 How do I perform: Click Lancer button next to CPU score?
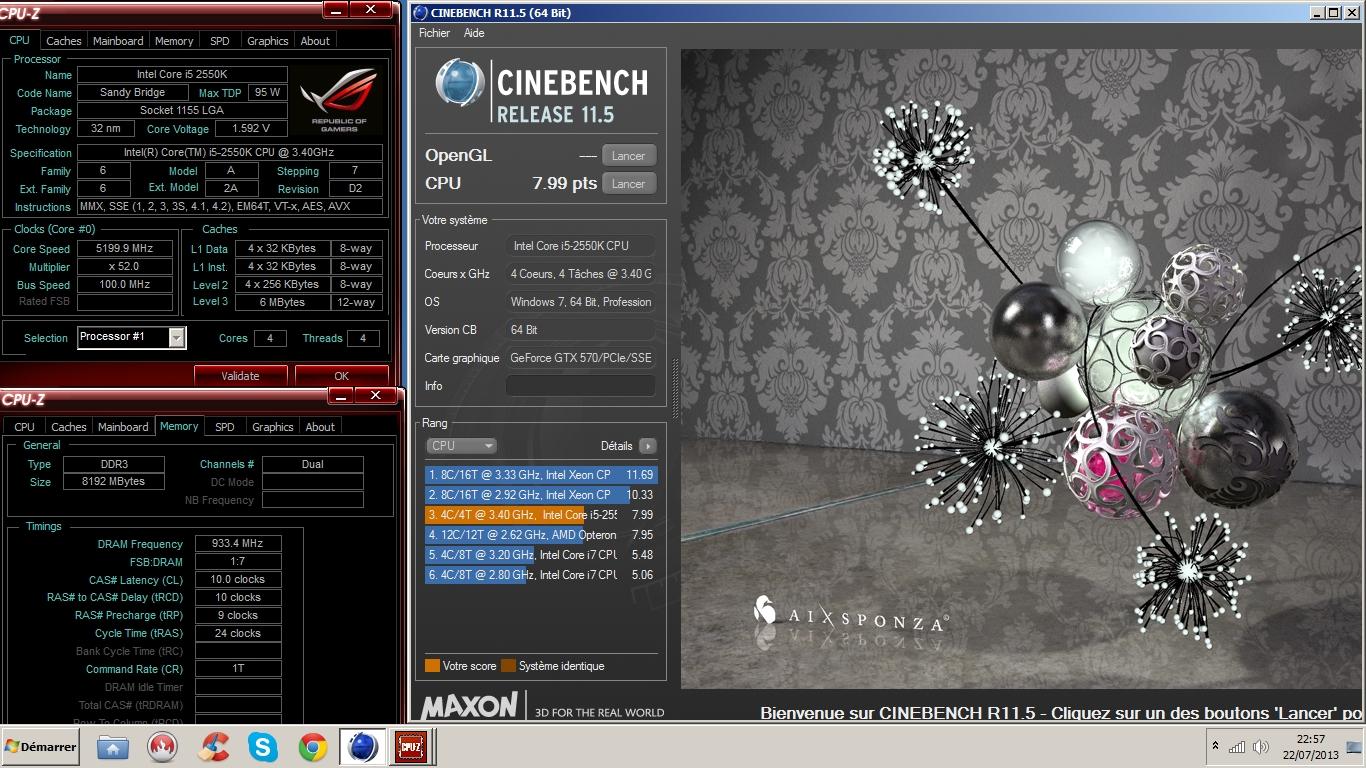[629, 184]
